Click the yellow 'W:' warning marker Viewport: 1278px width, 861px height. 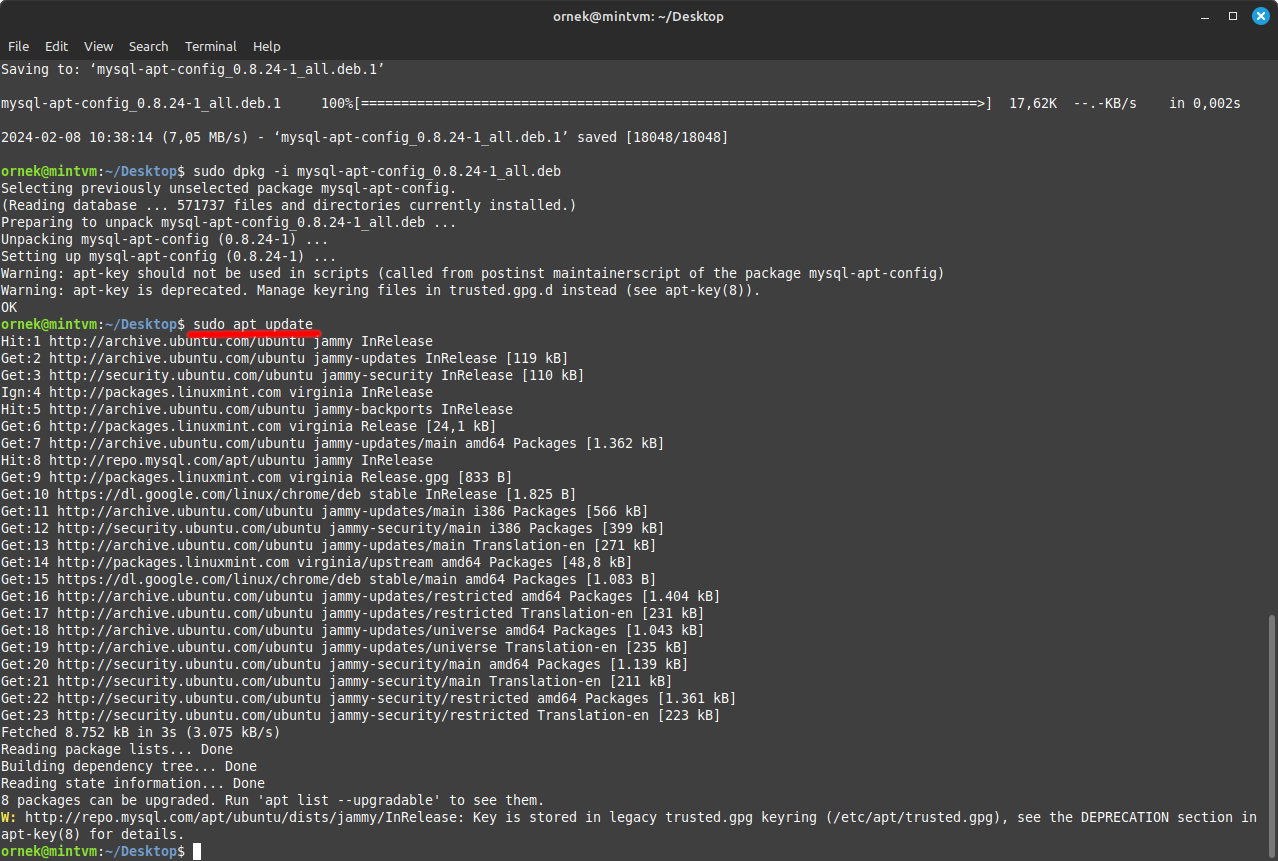tap(8, 817)
